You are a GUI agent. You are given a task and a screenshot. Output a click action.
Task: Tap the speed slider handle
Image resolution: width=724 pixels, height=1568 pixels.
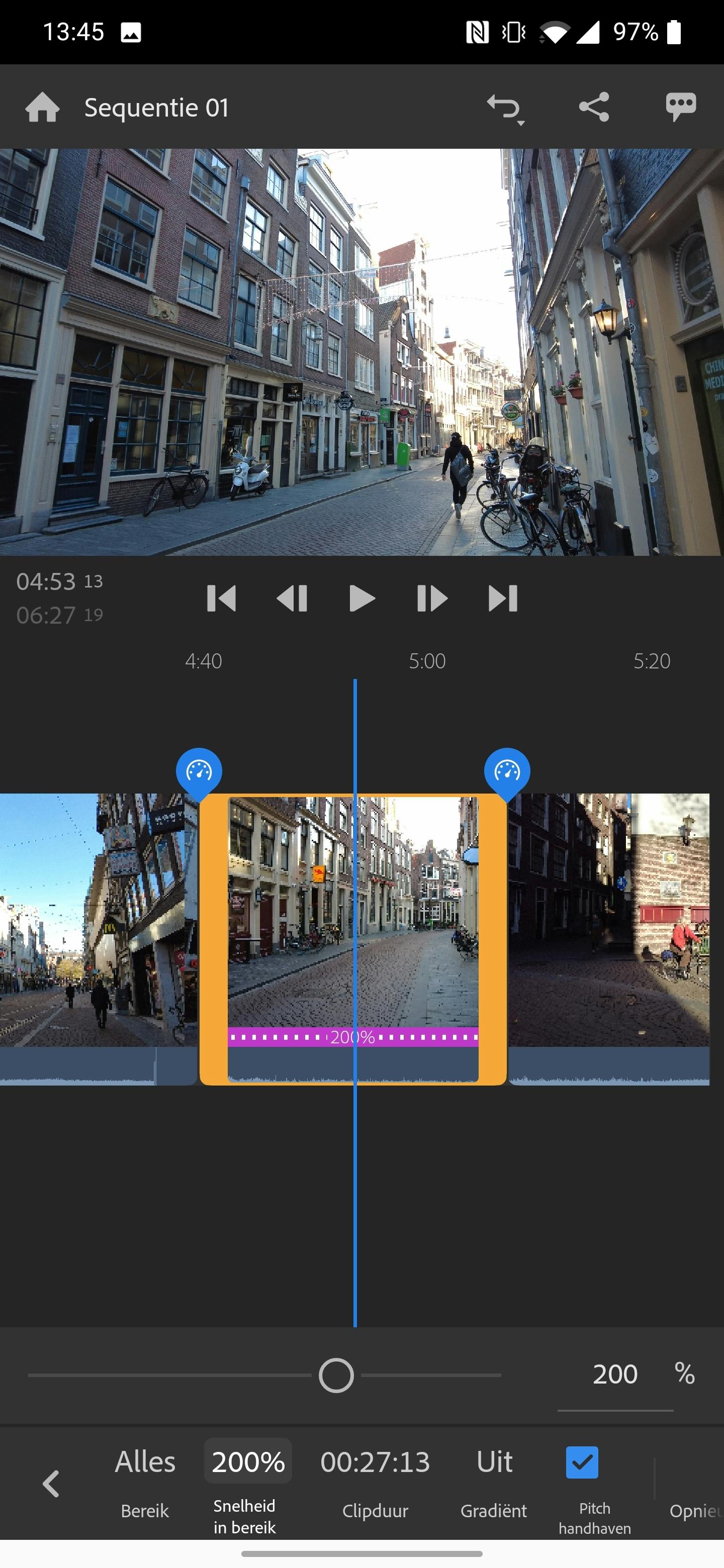click(336, 1375)
